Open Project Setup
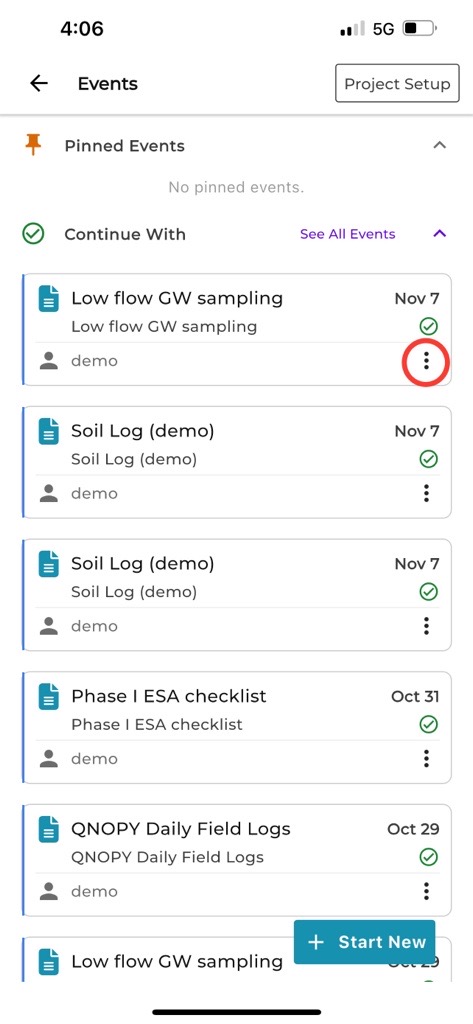The image size is (473, 1024). 397,84
